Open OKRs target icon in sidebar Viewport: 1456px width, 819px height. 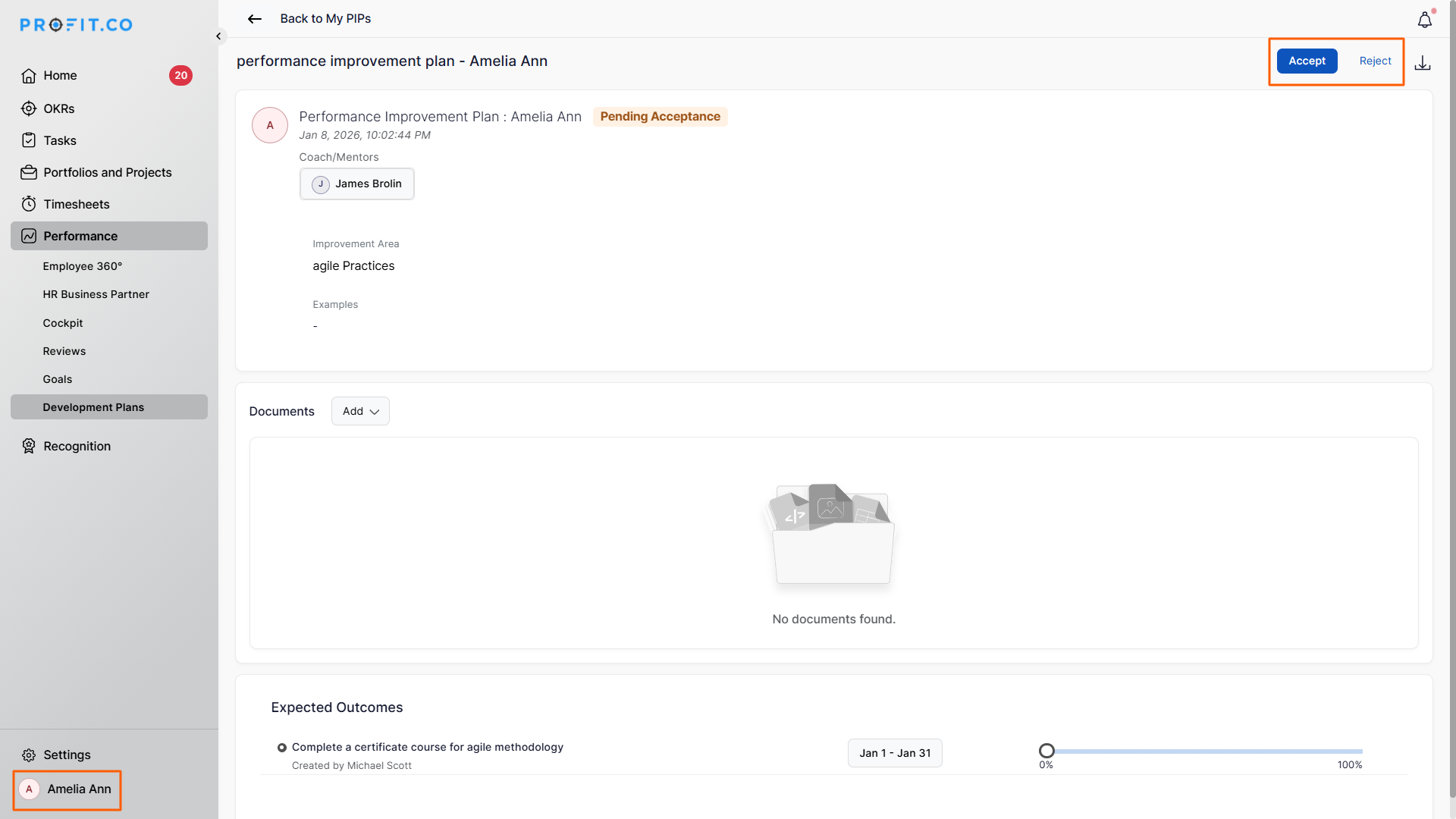pyautogui.click(x=29, y=108)
